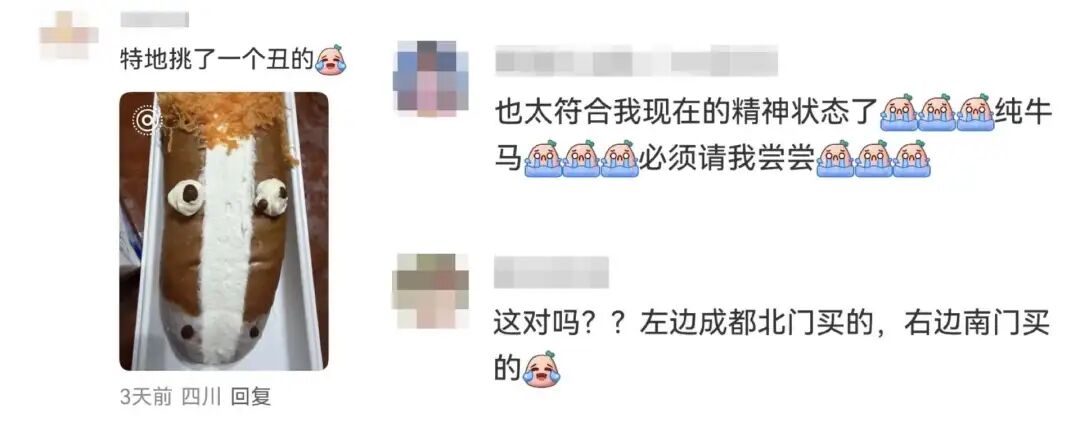Open the horse-shaped bread photo
The image size is (1080, 431).
pos(224,231)
